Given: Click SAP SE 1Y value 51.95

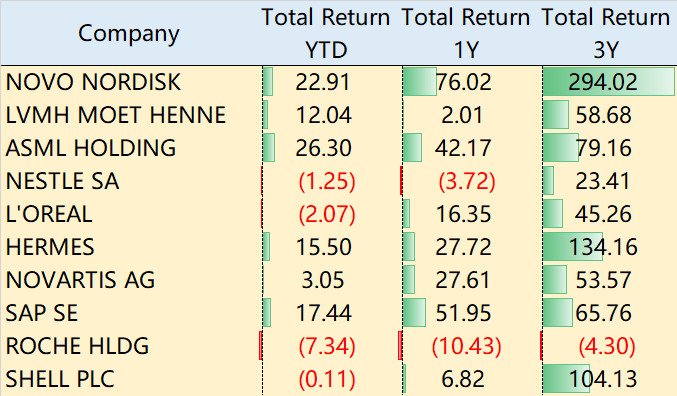Looking at the screenshot, I should [463, 313].
